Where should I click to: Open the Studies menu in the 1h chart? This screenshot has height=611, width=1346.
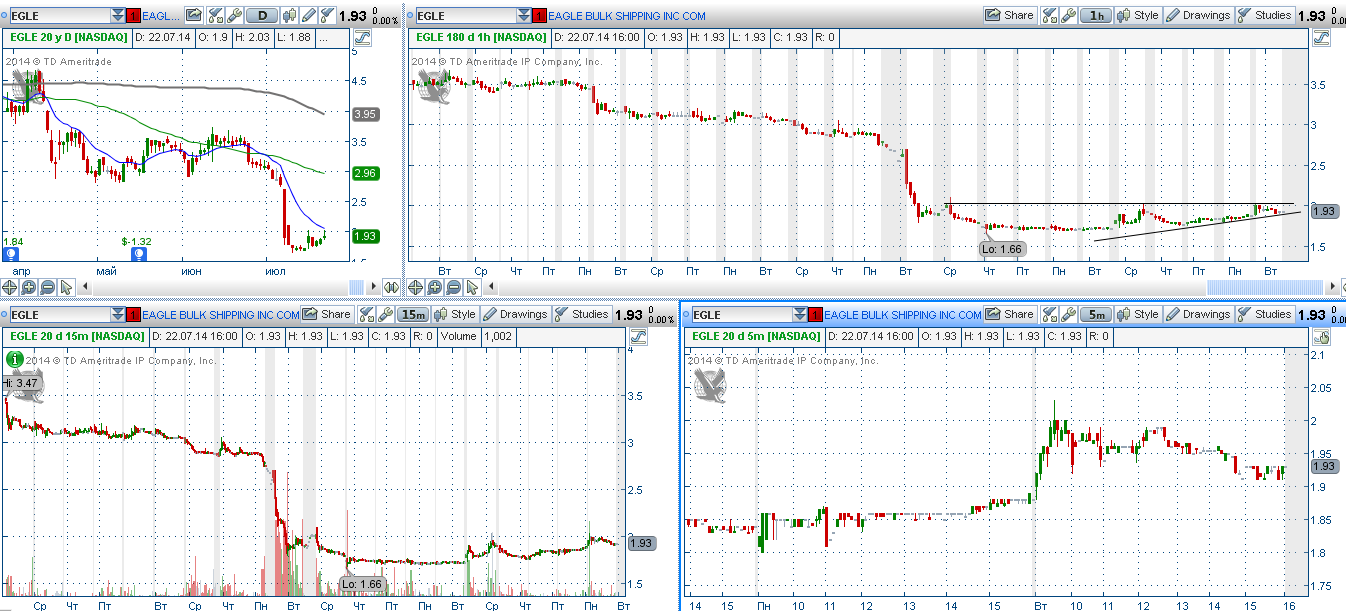click(1265, 15)
